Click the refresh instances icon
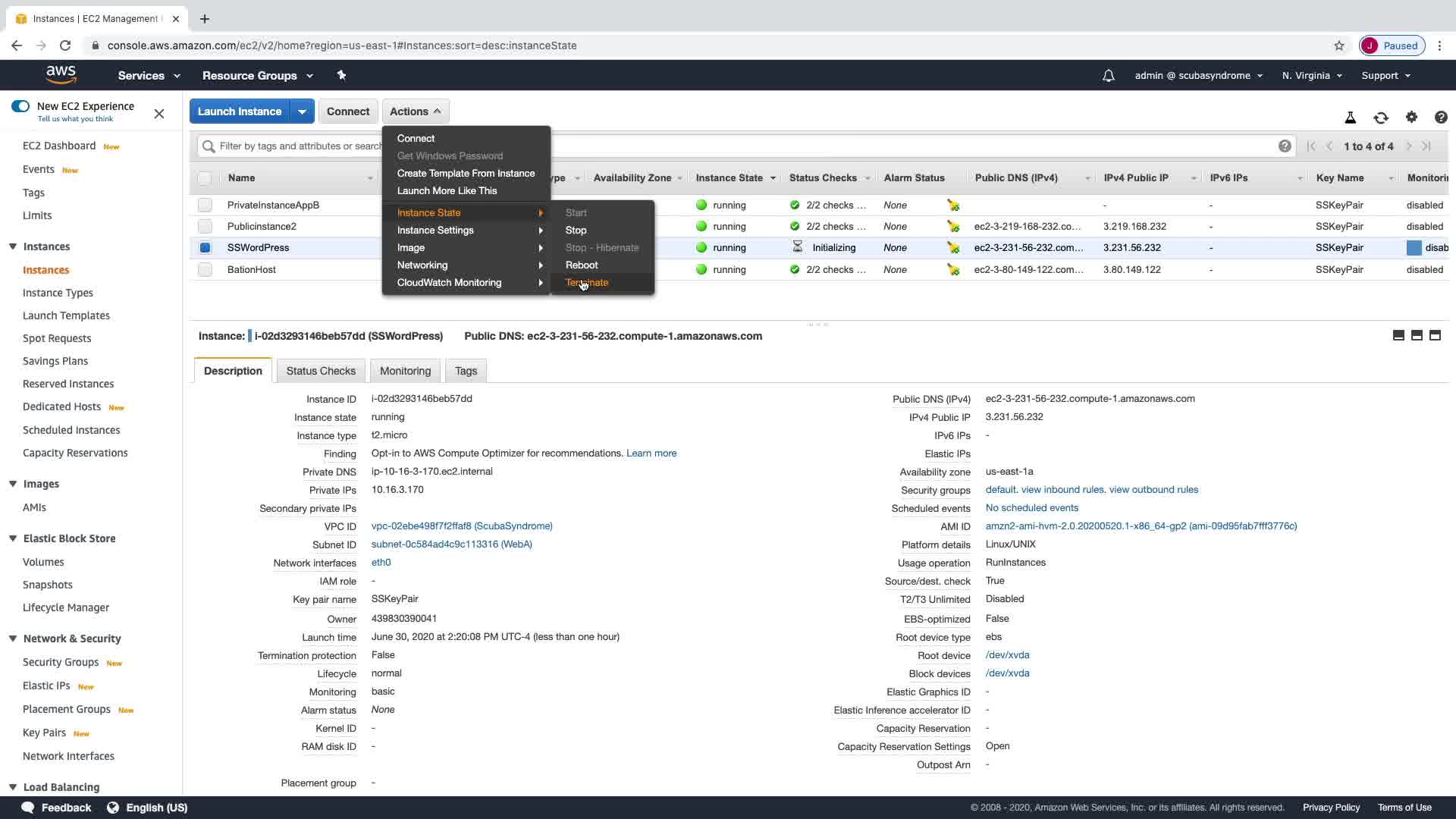 coord(1380,118)
